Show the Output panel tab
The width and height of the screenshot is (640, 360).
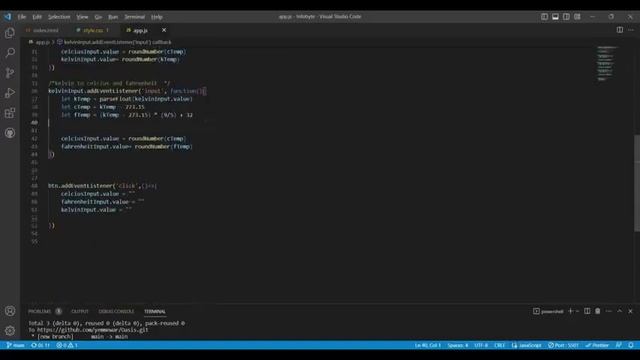80,311
